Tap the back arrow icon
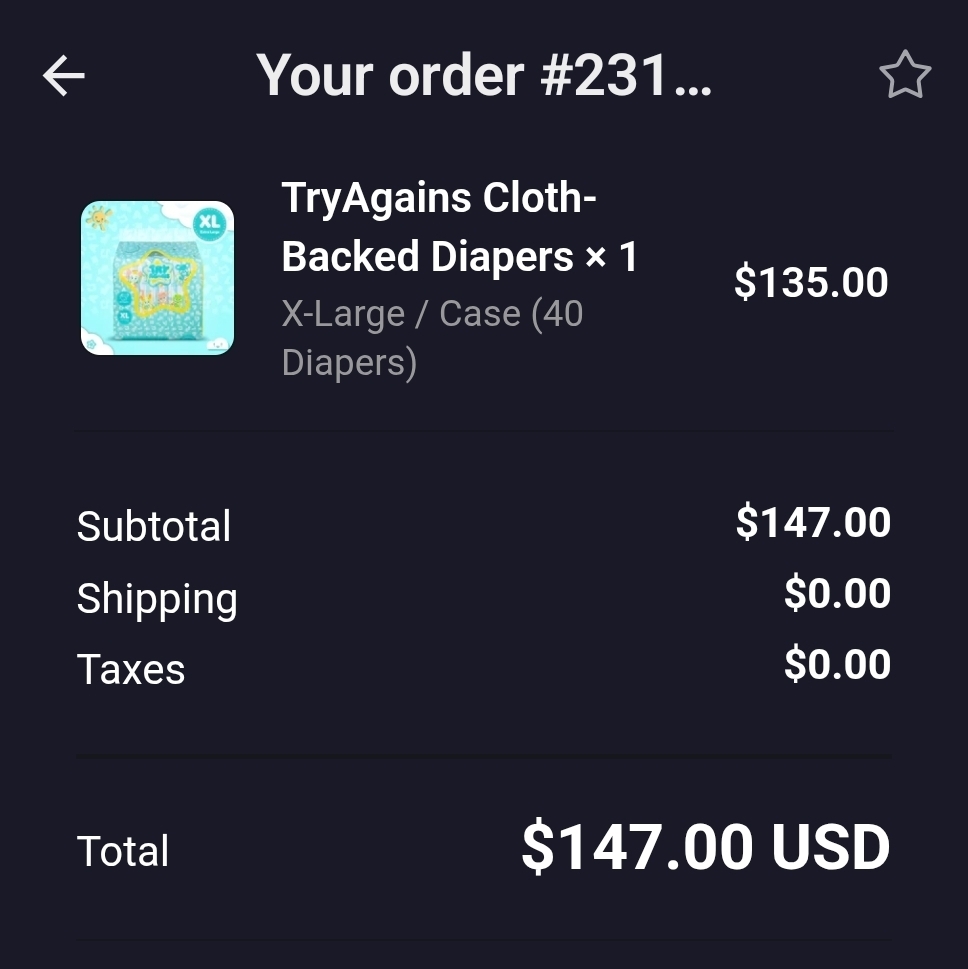Image resolution: width=968 pixels, height=969 pixels. pos(64,75)
